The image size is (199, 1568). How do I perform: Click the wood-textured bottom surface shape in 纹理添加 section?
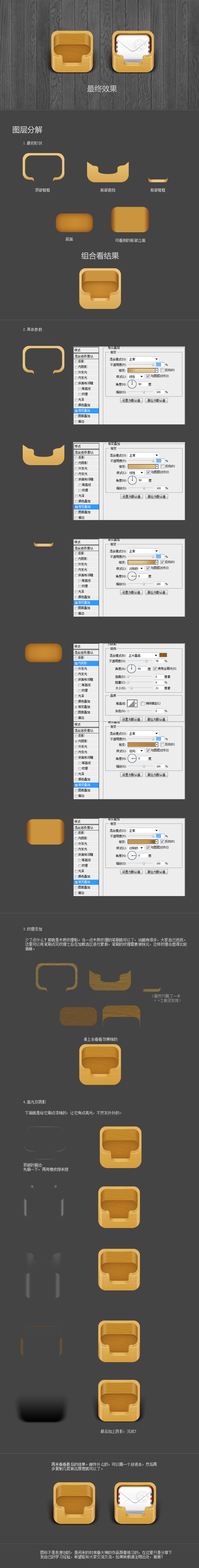point(78,1016)
